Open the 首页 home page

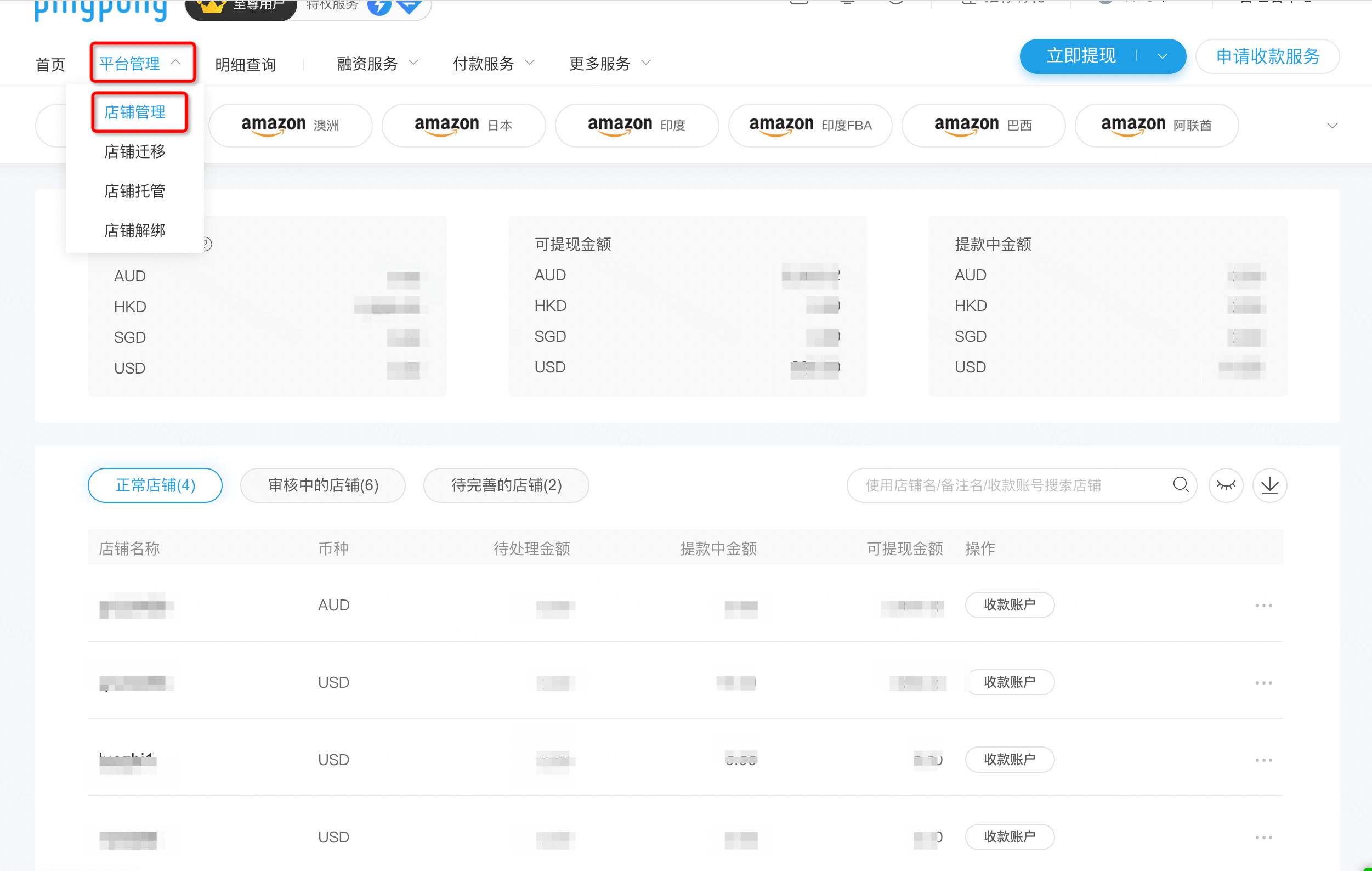[50, 64]
